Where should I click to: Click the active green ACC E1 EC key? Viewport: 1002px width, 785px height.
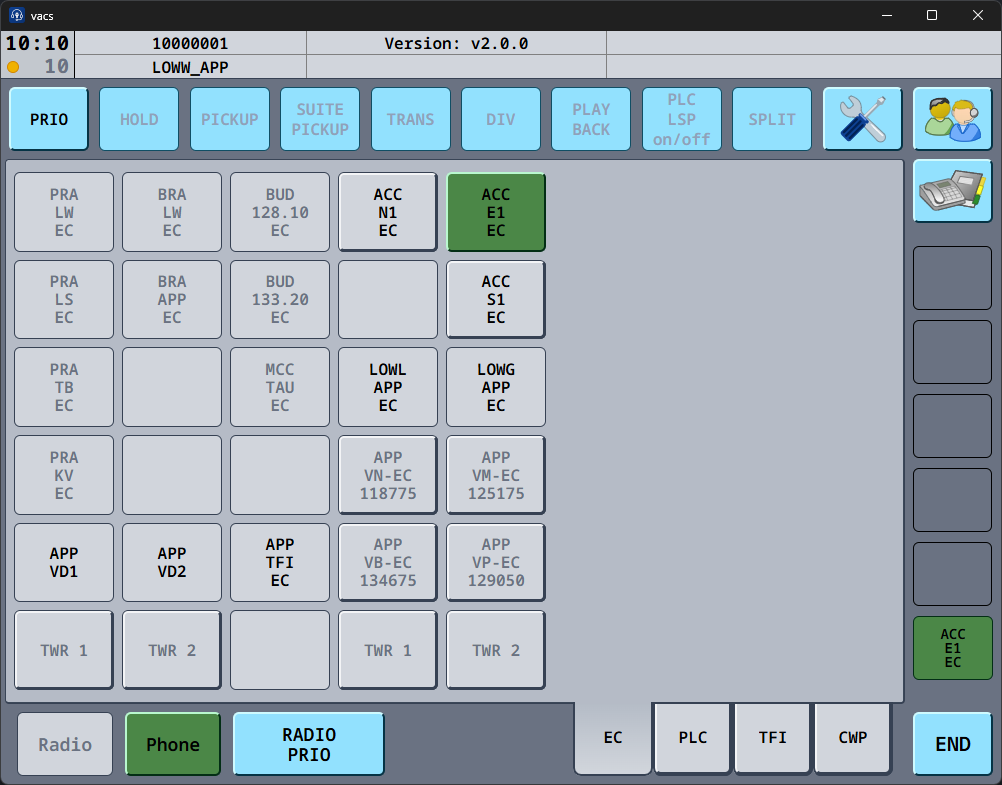[496, 212]
